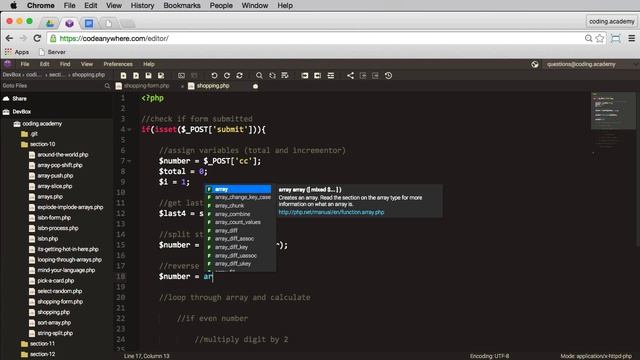Viewport: 640px width, 360px height.
Task: Open the File menu in Codeanywhere
Action: (25, 64)
